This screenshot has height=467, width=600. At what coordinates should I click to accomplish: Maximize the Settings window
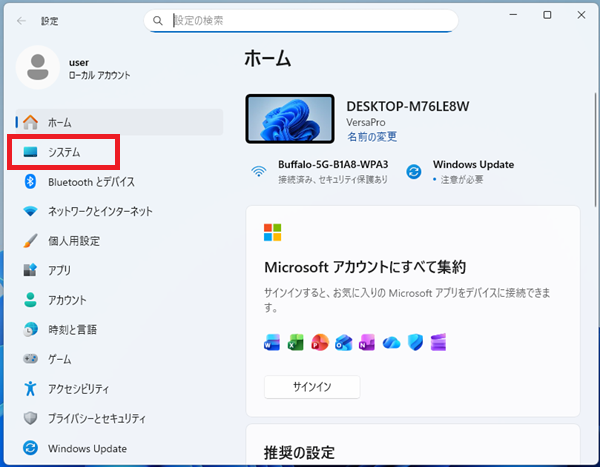coord(547,15)
